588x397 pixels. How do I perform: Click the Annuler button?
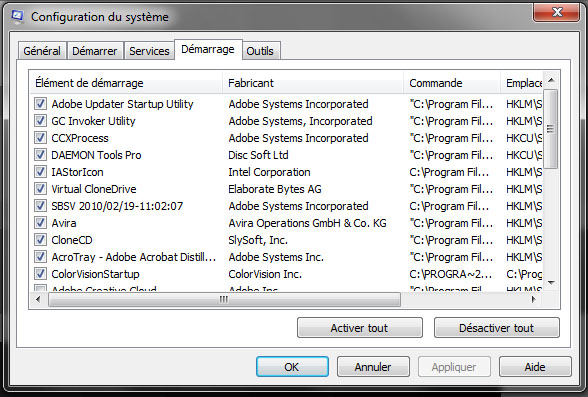(x=373, y=366)
